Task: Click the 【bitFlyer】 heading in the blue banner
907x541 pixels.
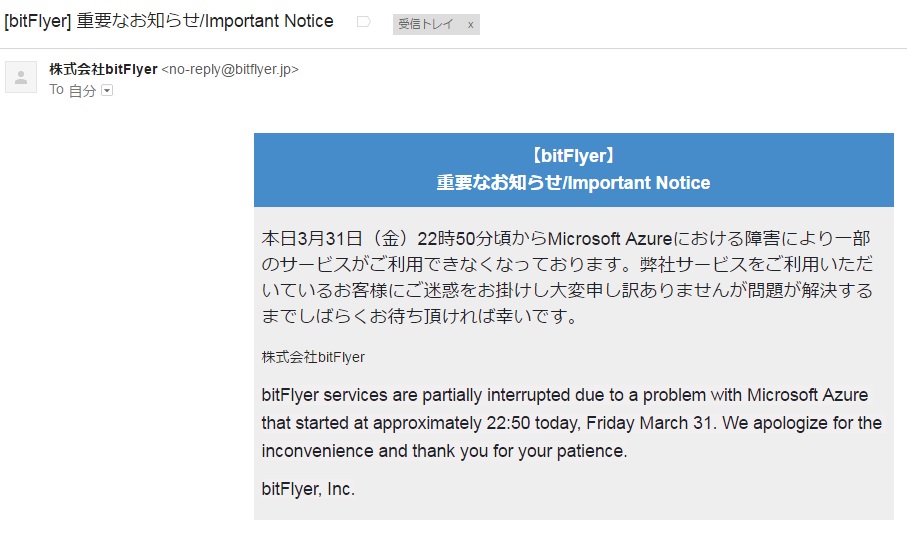Action: coord(573,155)
